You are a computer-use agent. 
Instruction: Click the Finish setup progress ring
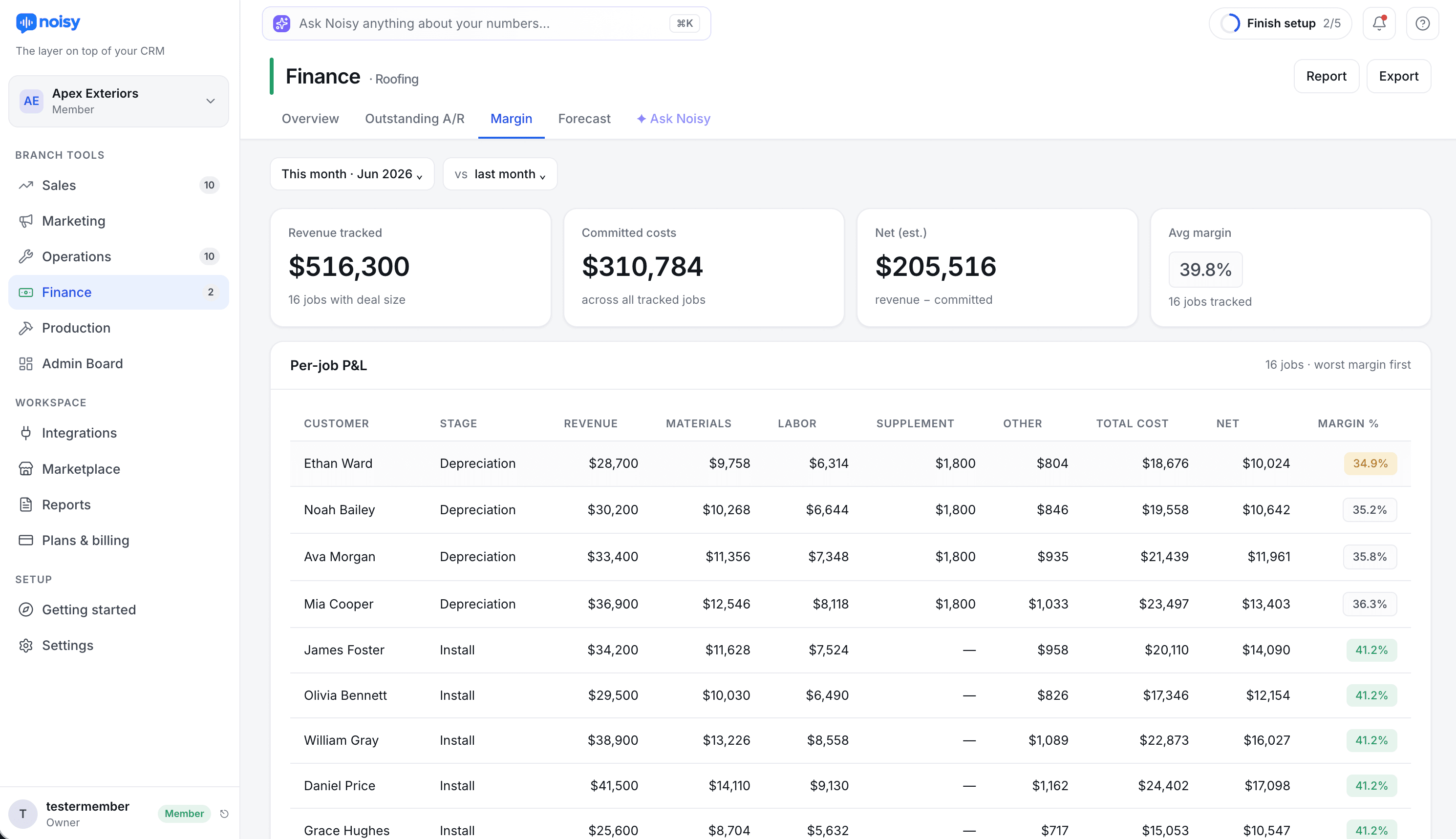coord(1230,23)
